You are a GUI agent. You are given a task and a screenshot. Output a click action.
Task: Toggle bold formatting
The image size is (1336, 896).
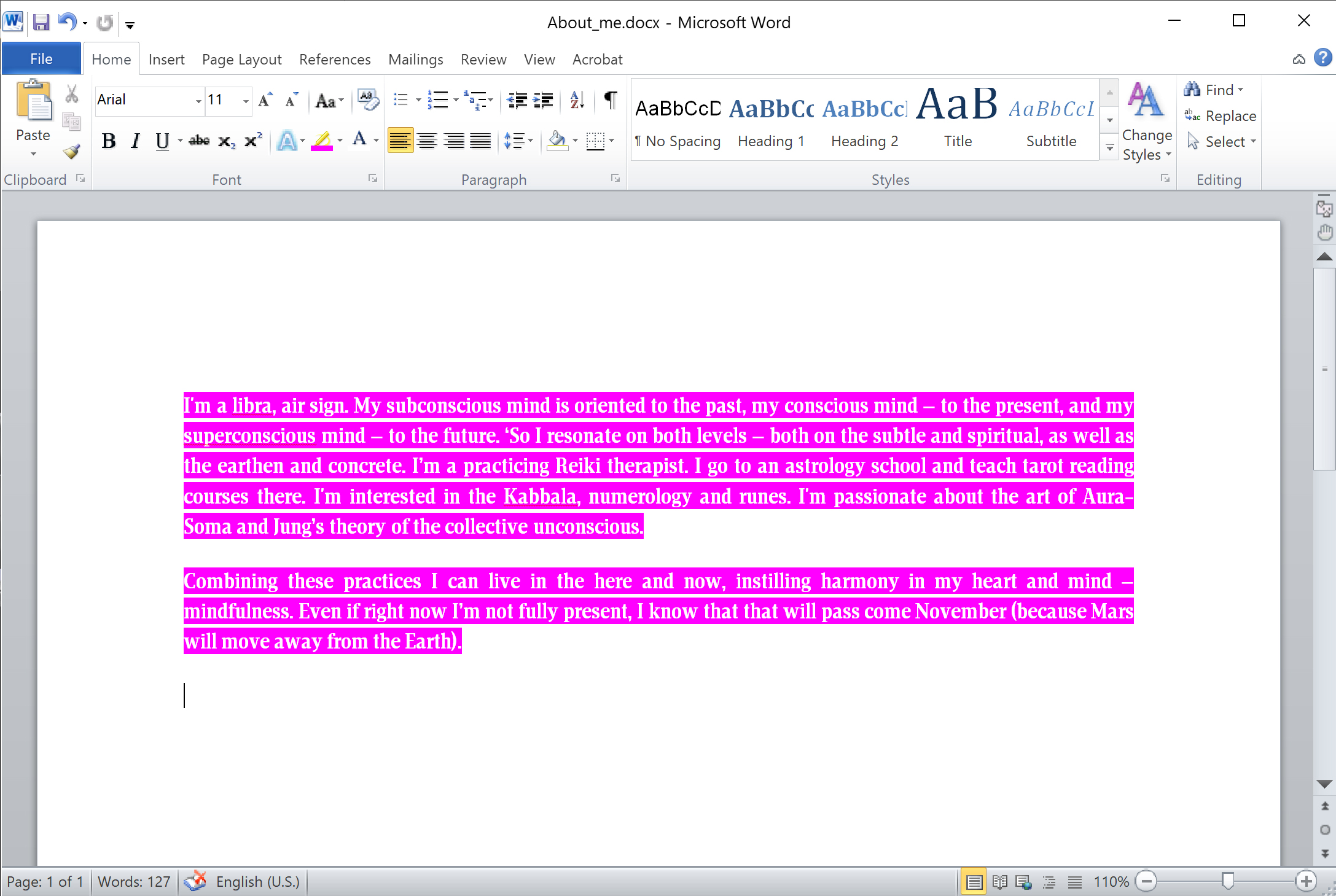tap(108, 141)
